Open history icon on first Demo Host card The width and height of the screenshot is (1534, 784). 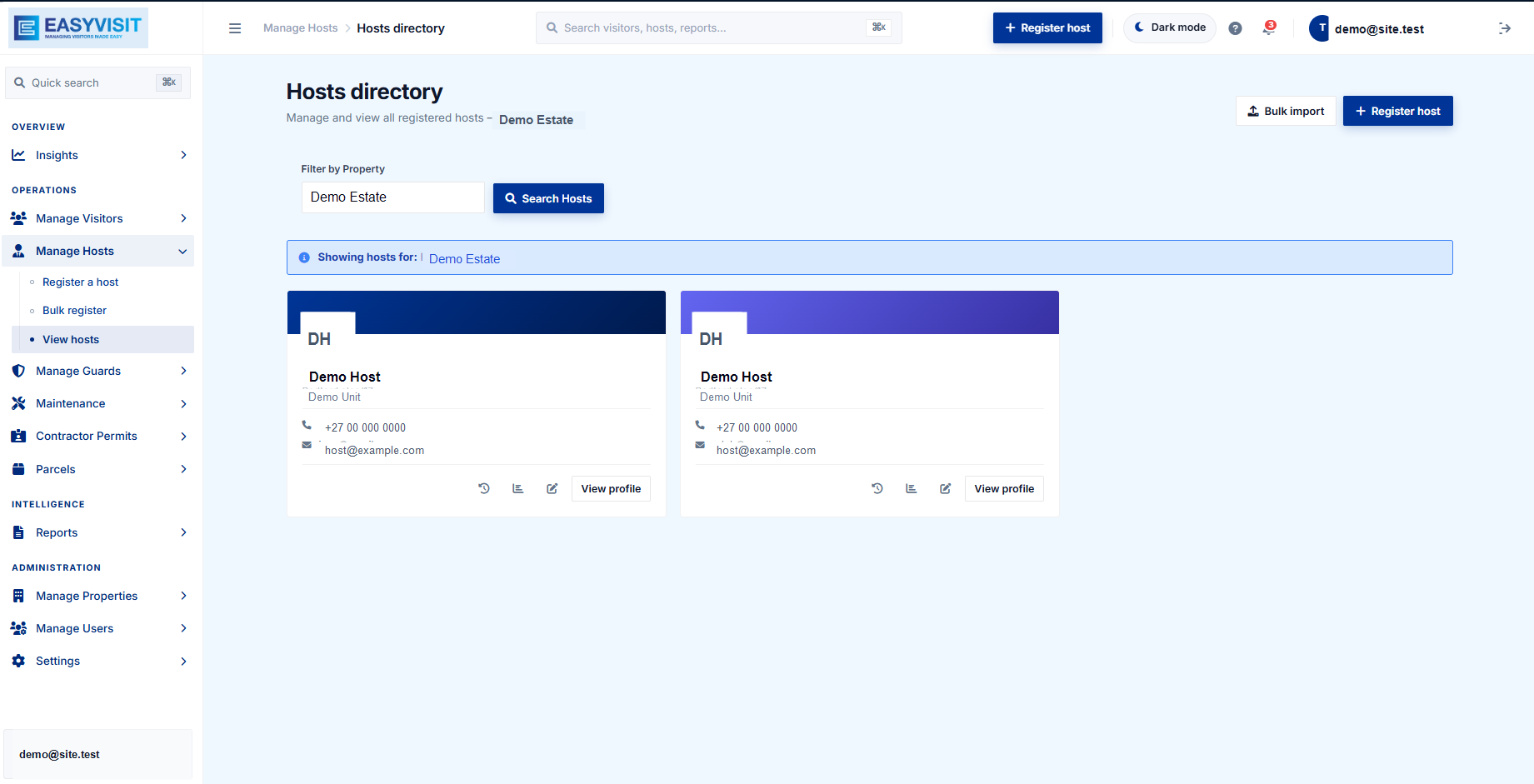pos(484,488)
